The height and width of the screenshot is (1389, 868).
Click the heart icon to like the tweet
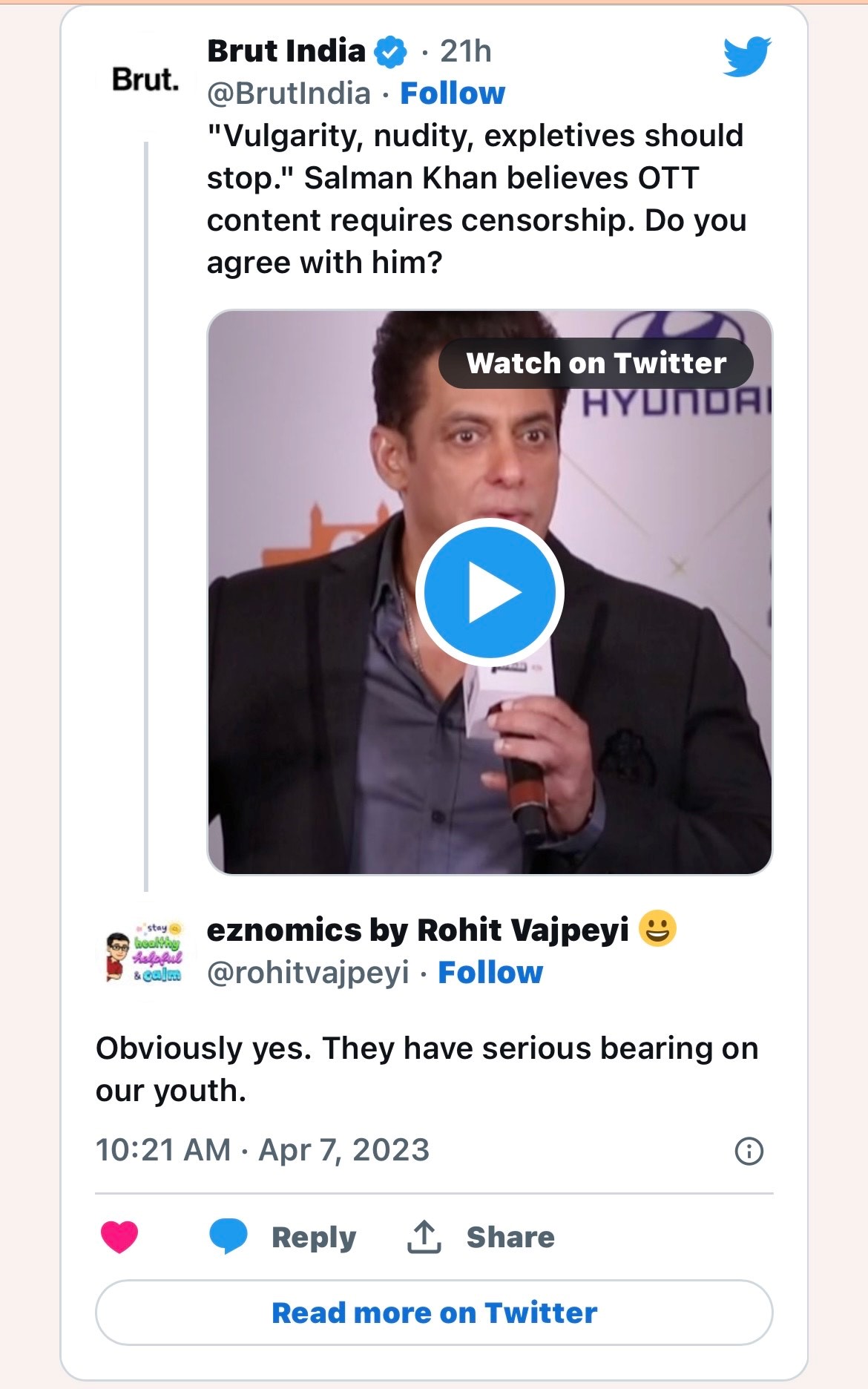(118, 1235)
